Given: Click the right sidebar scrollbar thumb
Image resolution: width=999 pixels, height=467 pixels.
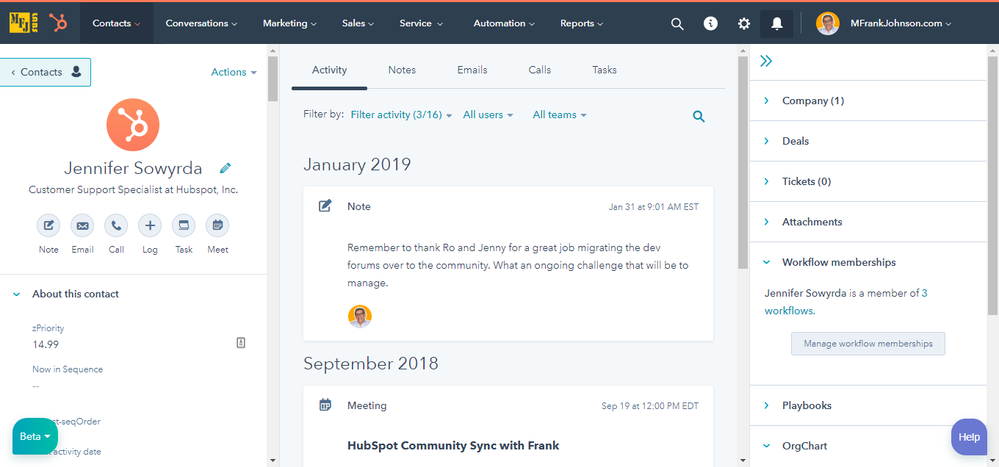Looking at the screenshot, I should coord(993,185).
